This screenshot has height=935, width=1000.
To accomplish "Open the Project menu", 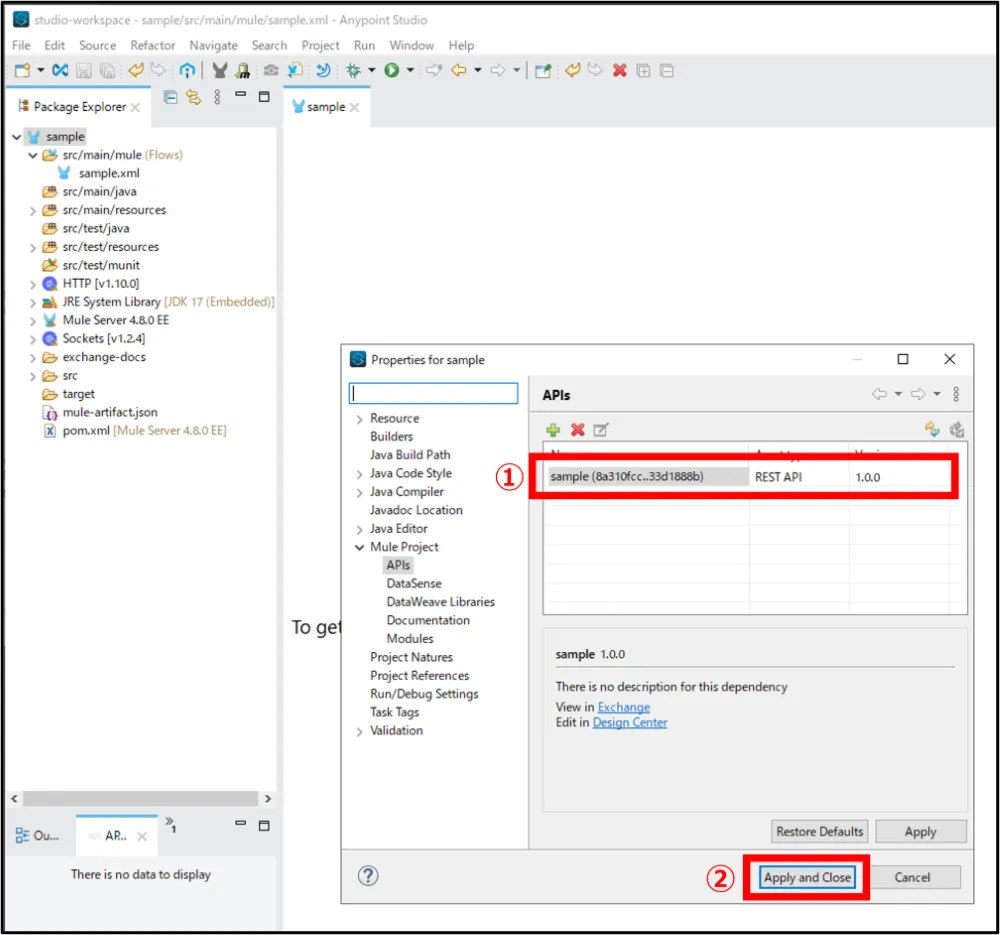I will point(320,45).
